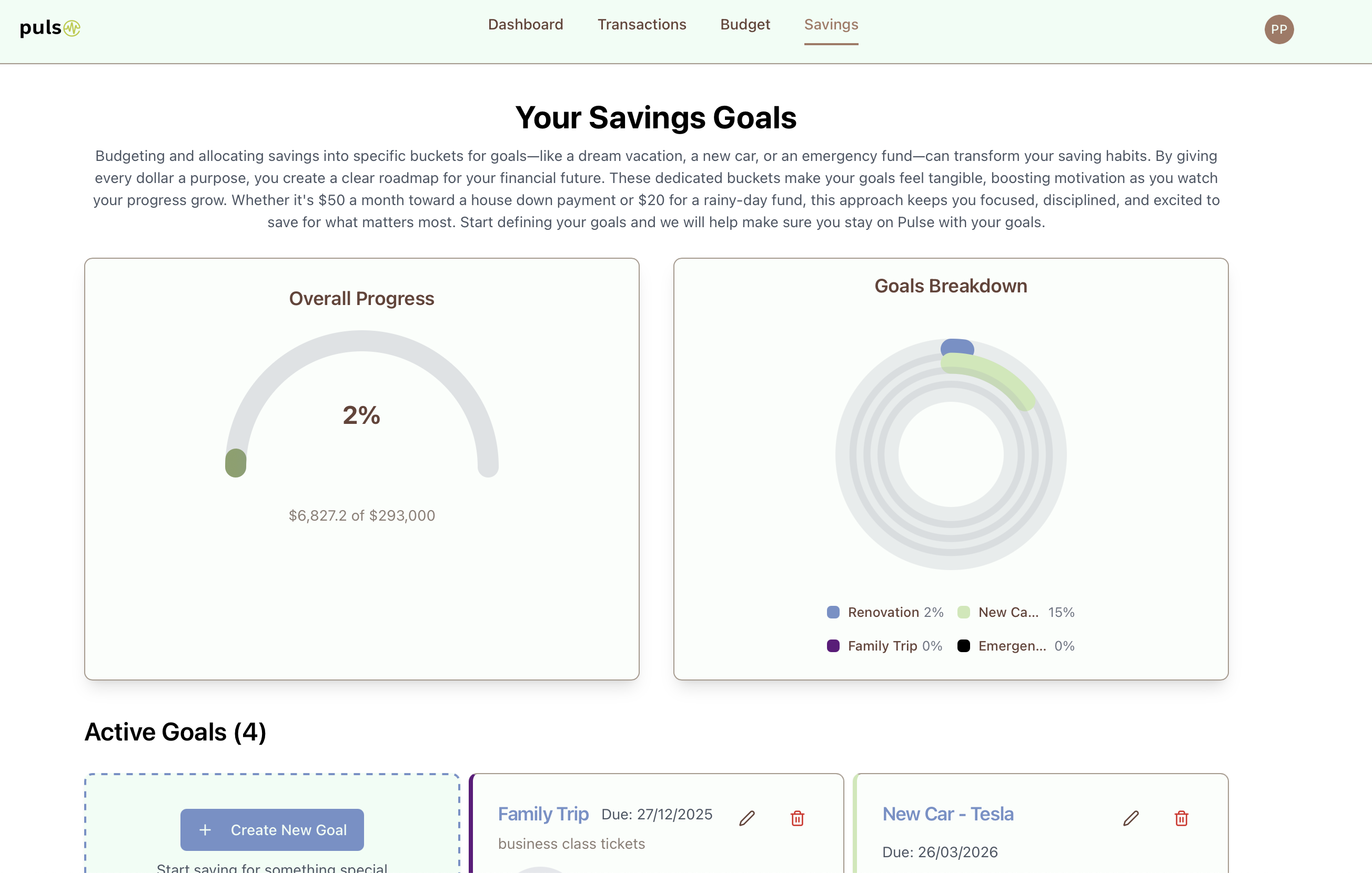The image size is (1372, 873).
Task: Switch to the Budget tab
Action: point(745,25)
